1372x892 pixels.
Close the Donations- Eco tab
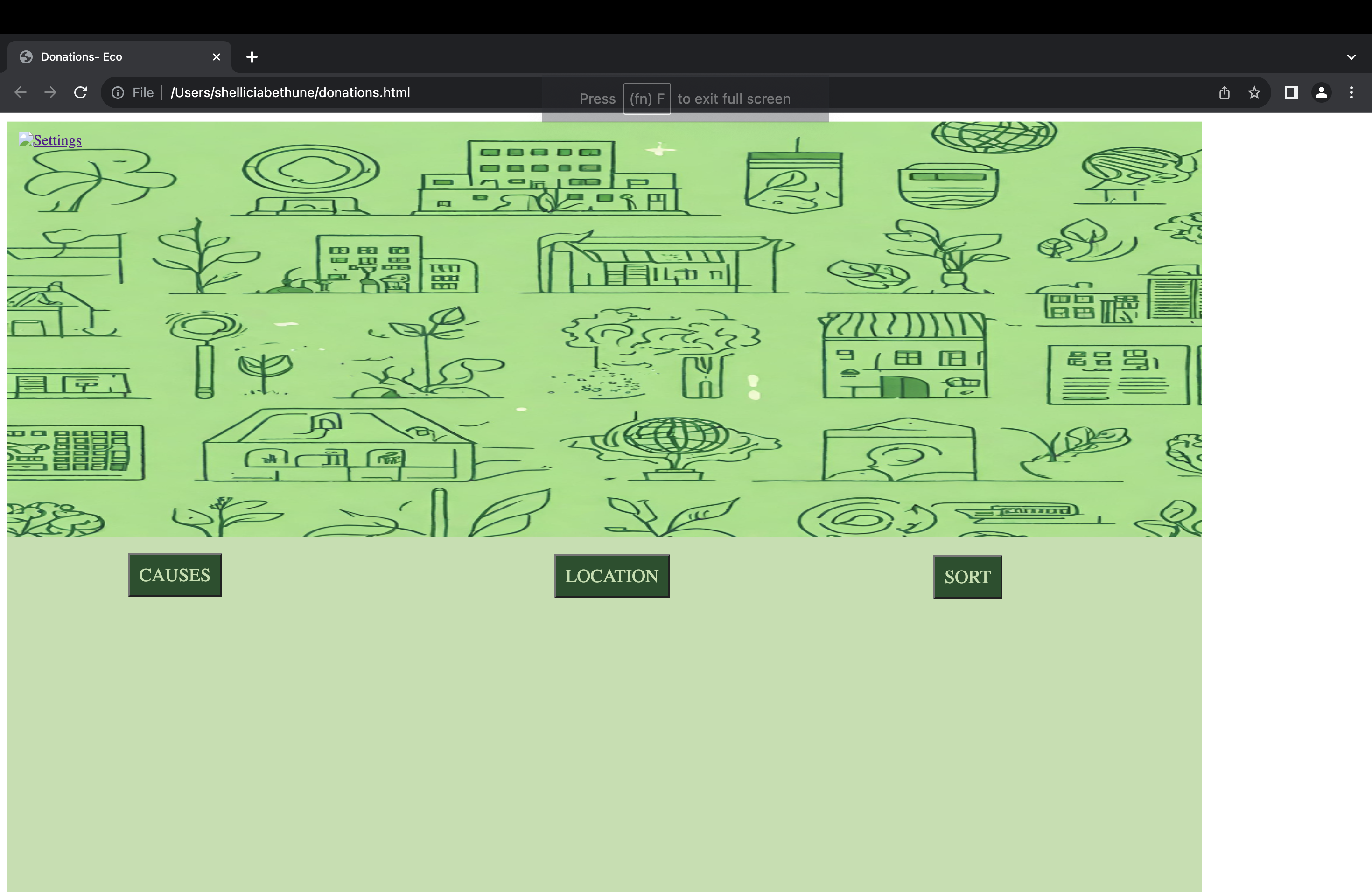(217, 57)
